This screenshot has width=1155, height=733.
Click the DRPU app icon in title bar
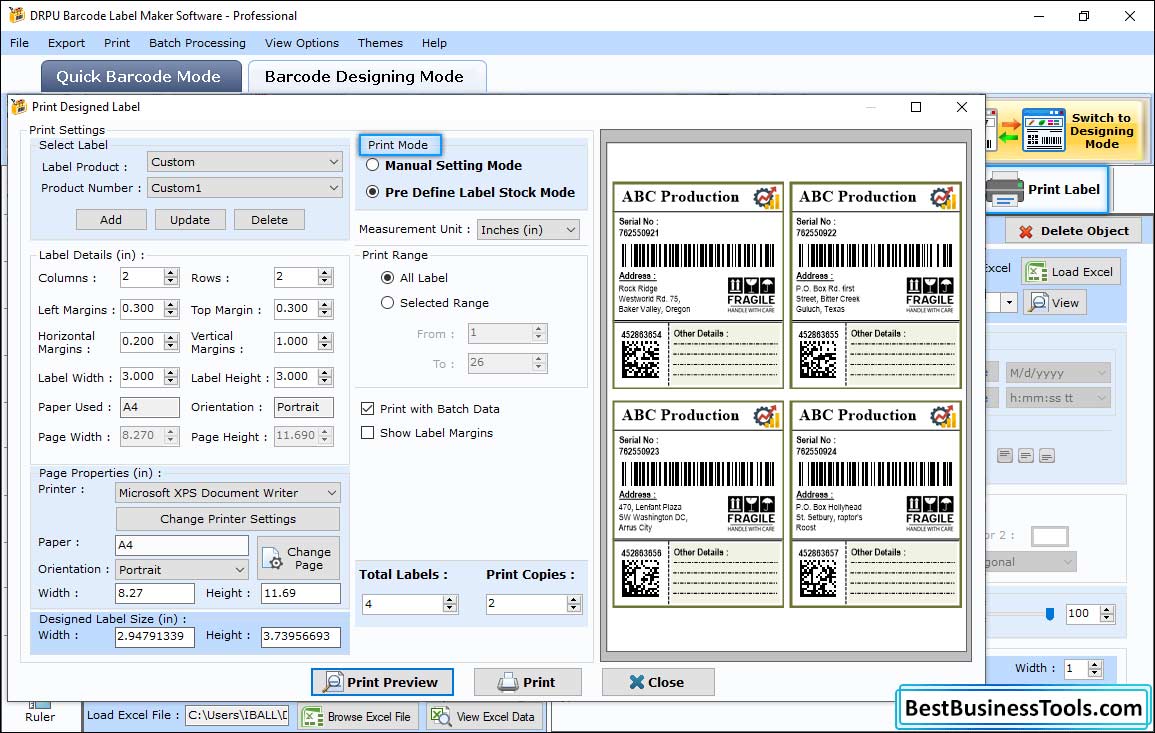pos(16,15)
